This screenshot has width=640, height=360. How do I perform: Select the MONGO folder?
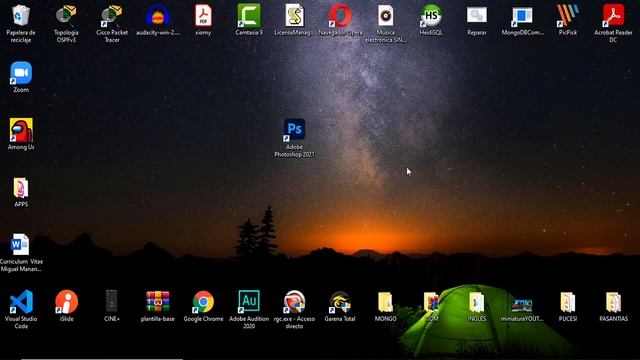click(x=385, y=302)
